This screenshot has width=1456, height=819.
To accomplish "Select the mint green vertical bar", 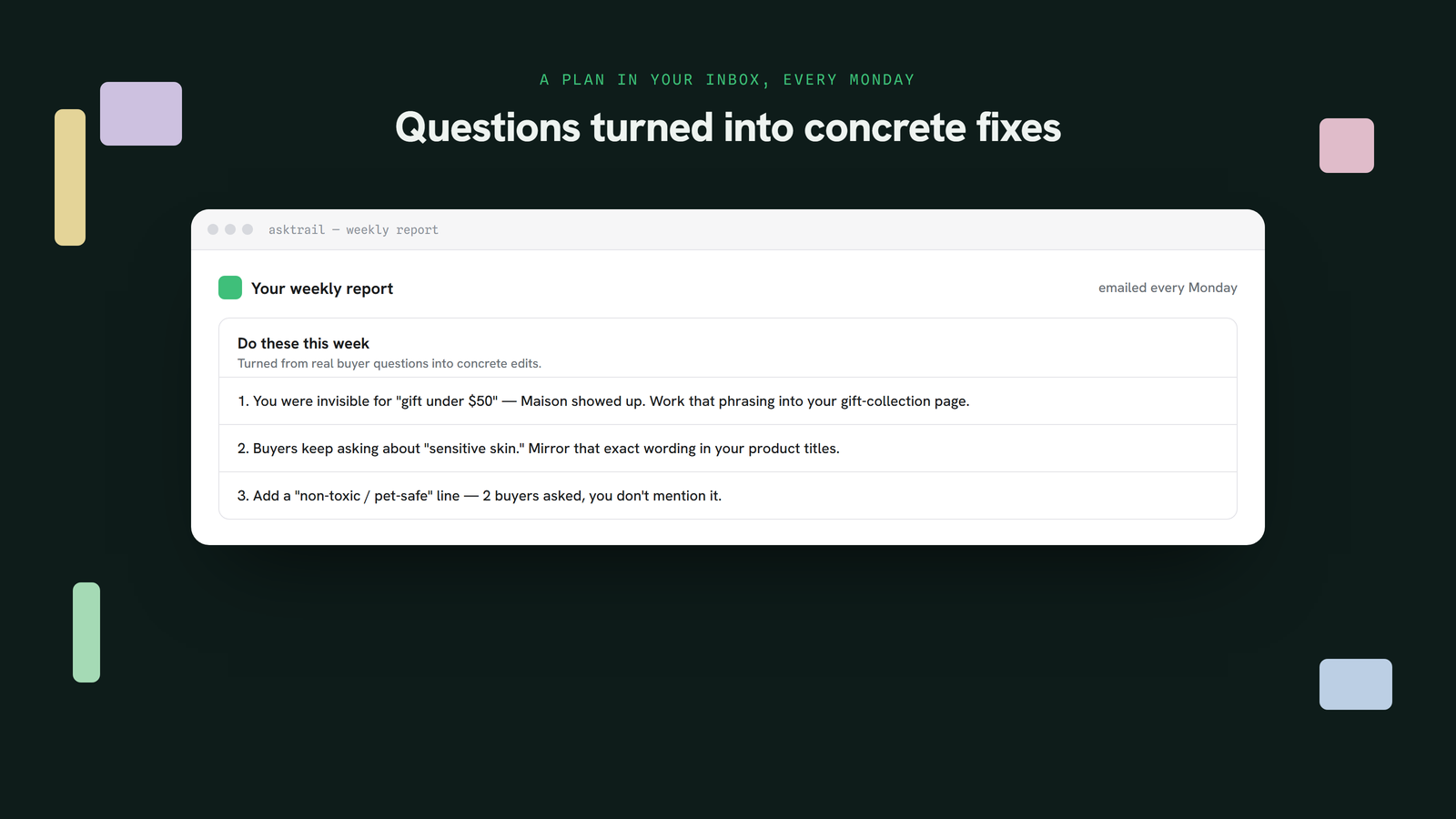I will pos(86,632).
